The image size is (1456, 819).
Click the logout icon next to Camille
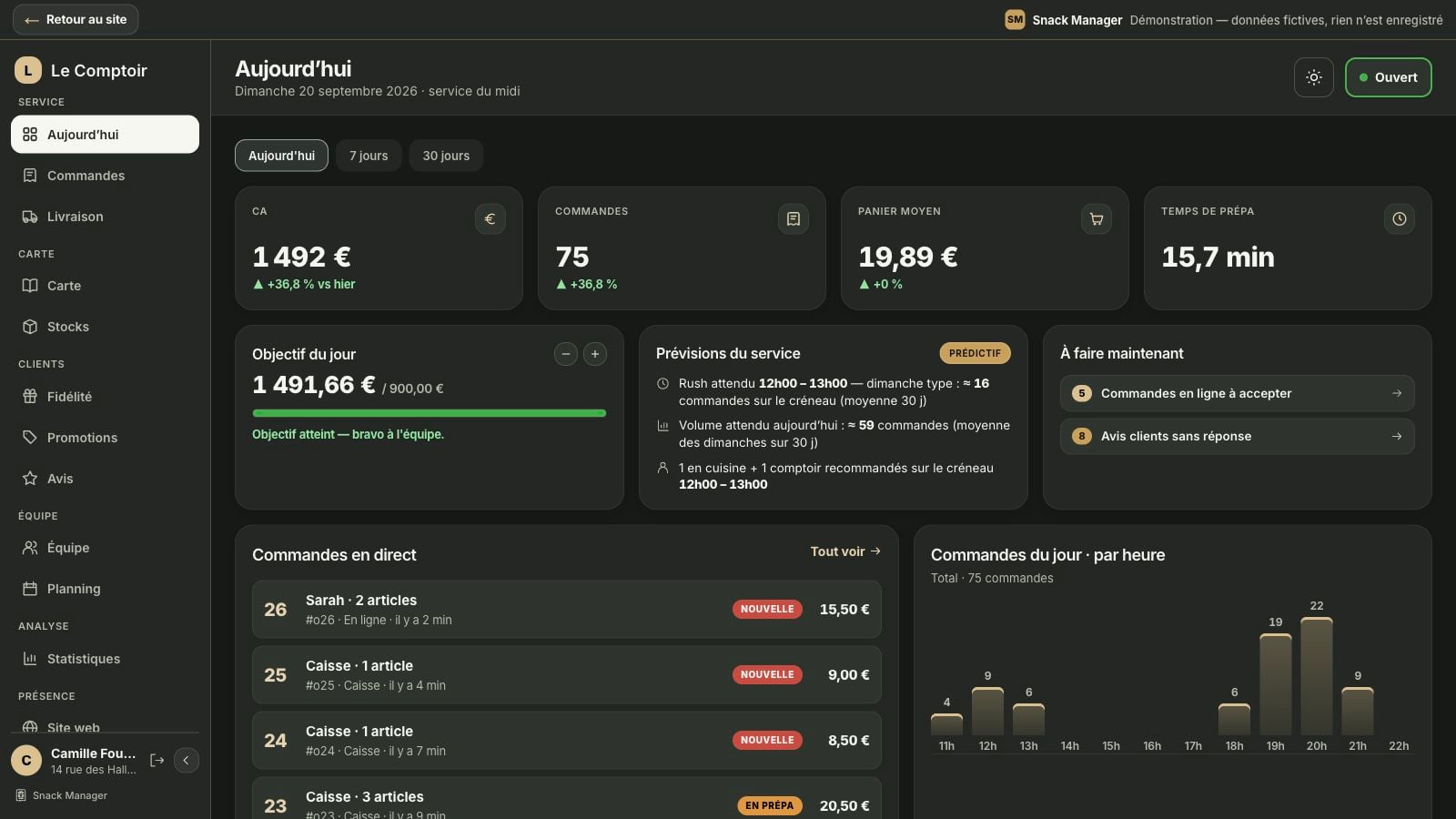point(157,760)
